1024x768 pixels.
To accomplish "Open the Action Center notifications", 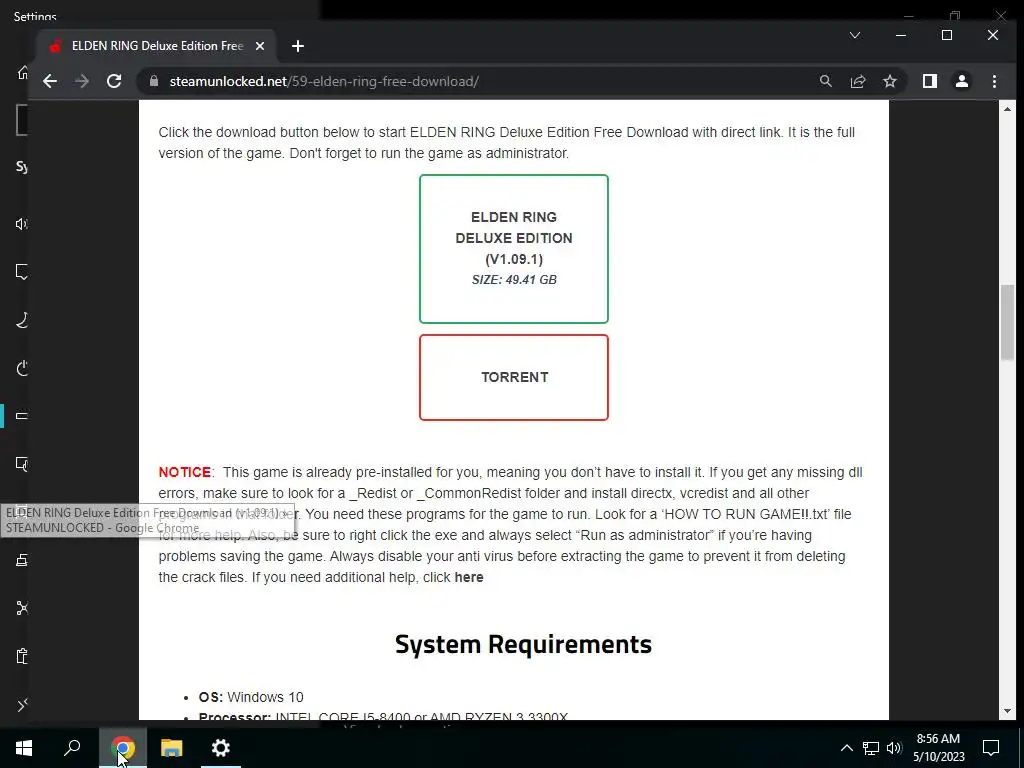I will (x=991, y=748).
